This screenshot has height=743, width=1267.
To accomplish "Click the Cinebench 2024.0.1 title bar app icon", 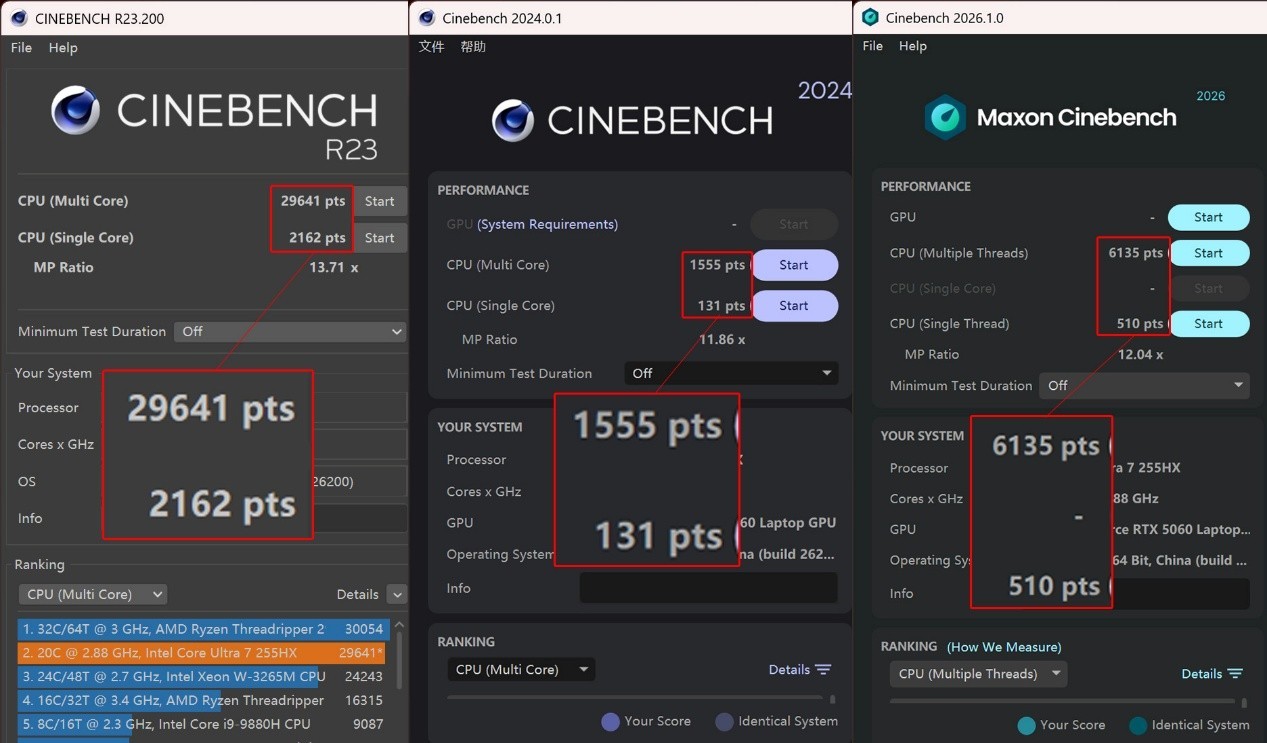I will 427,18.
